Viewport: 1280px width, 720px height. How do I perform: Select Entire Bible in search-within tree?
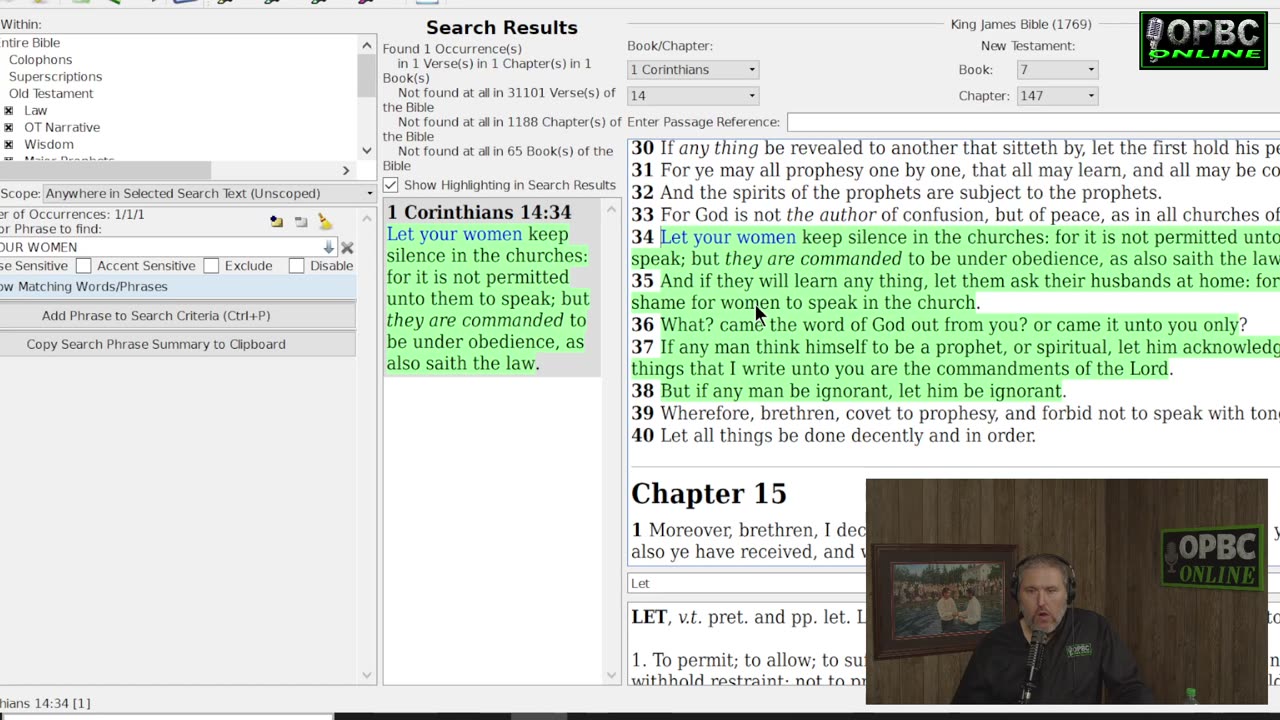[x=30, y=43]
